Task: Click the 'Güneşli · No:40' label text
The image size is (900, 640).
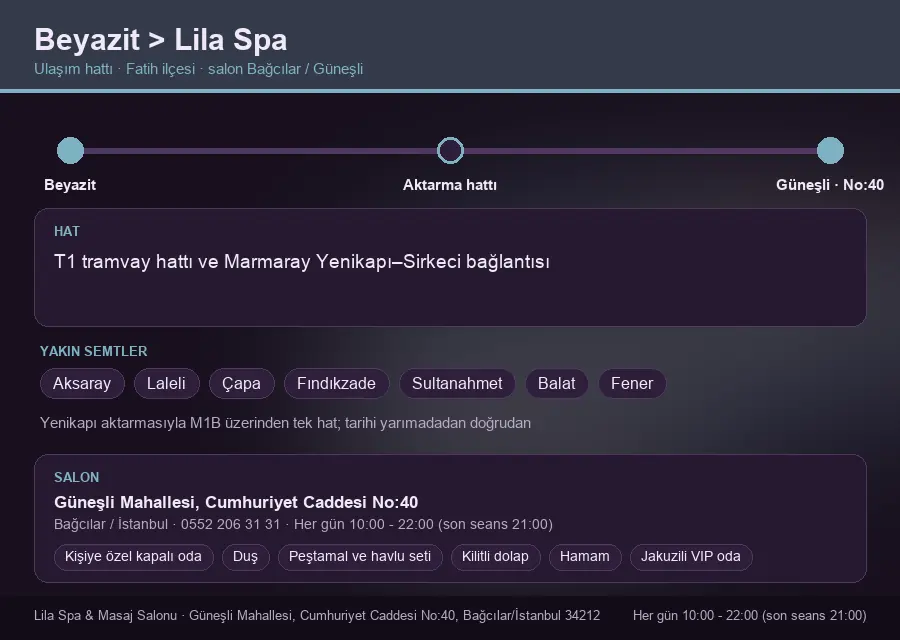Action: [x=830, y=185]
